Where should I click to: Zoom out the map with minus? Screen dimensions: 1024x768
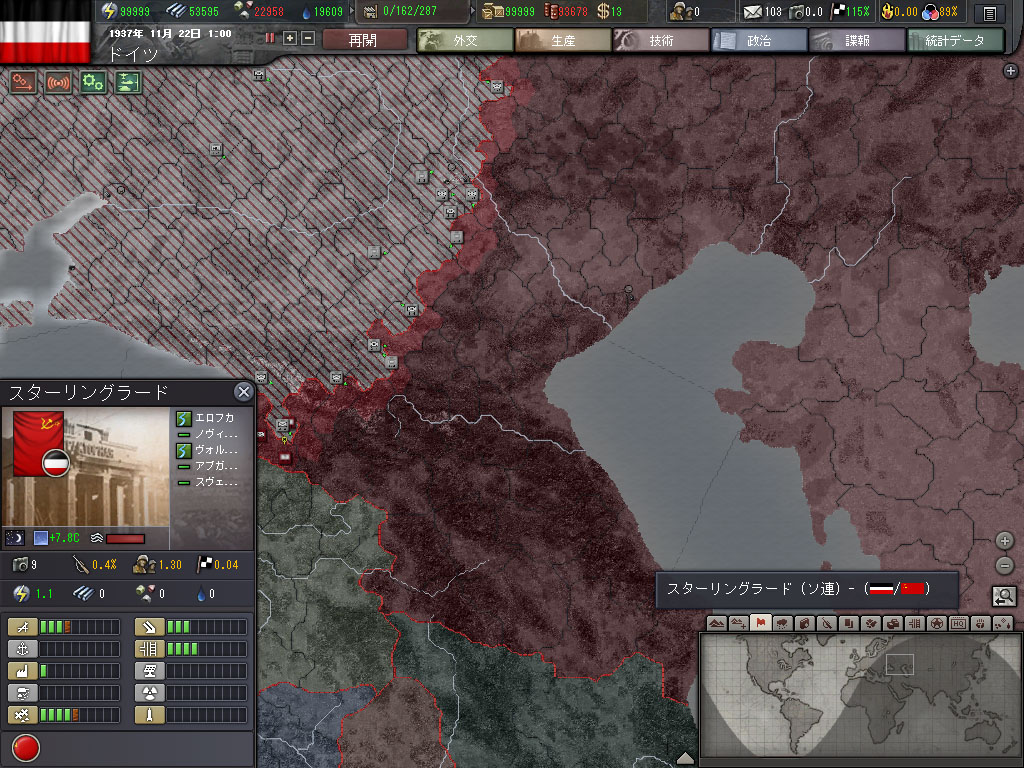pos(1004,565)
